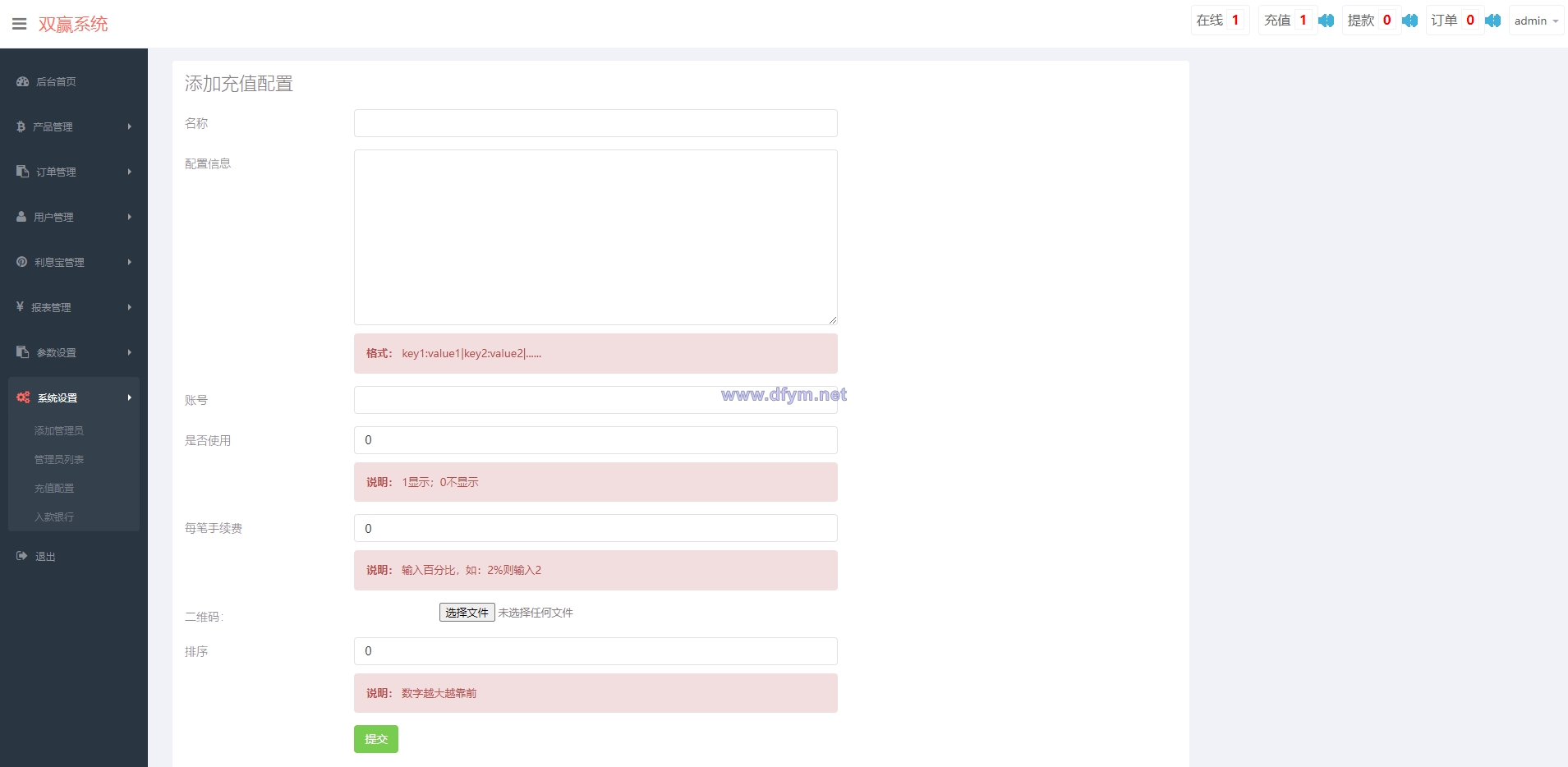The width and height of the screenshot is (1568, 767).
Task: Click the document icon beside 参数设置
Action: [x=23, y=352]
